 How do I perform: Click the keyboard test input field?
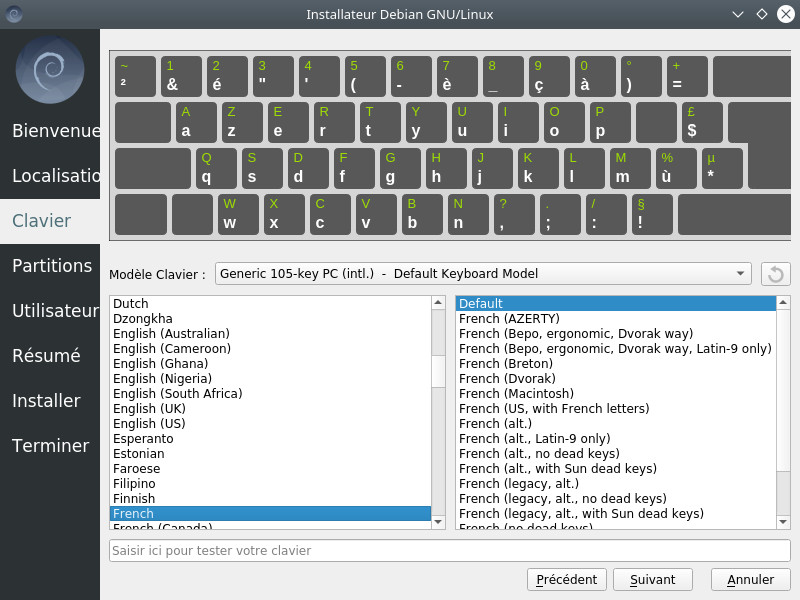click(x=450, y=550)
